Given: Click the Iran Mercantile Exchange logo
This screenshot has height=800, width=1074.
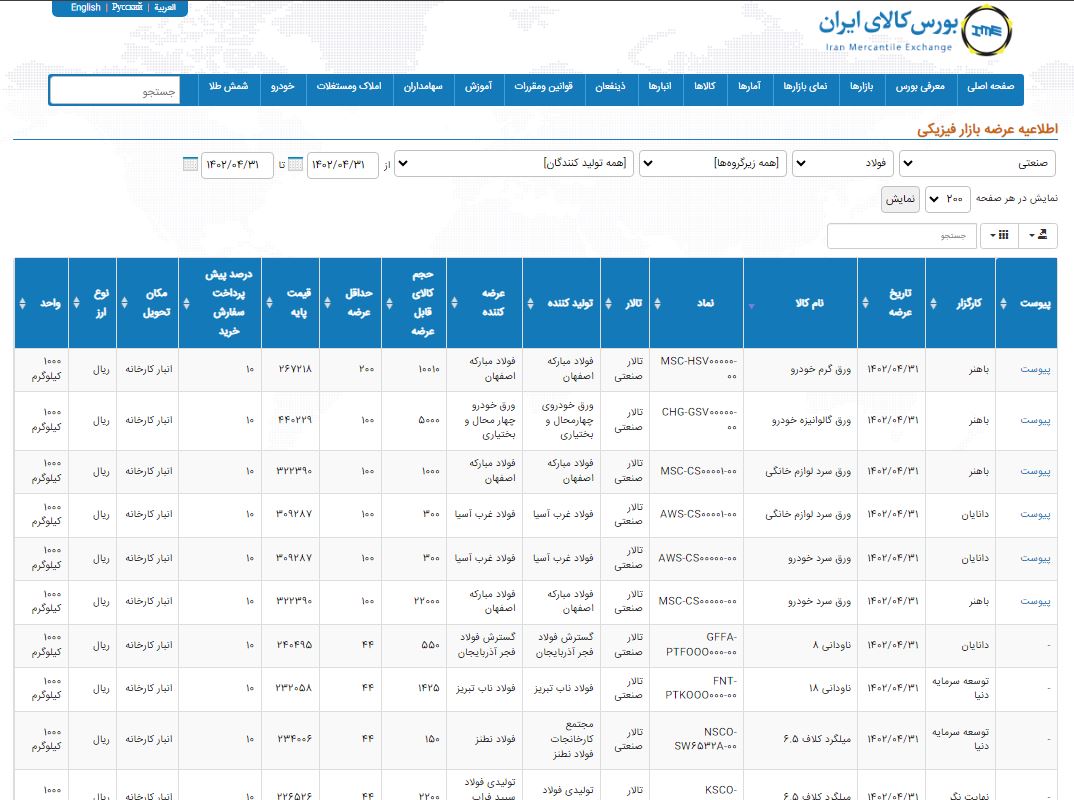Looking at the screenshot, I should (x=915, y=30).
